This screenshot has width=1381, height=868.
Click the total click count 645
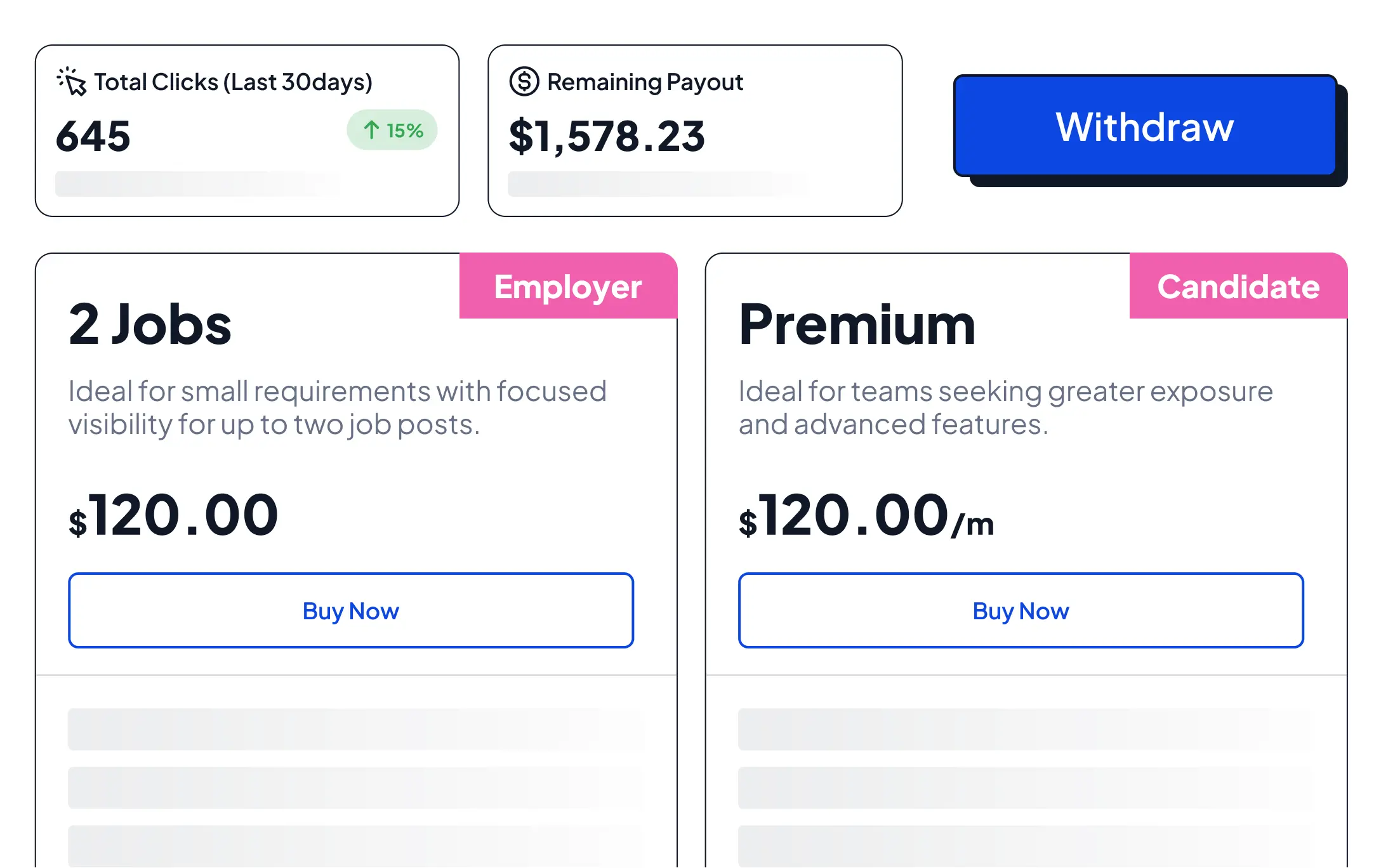(x=93, y=135)
